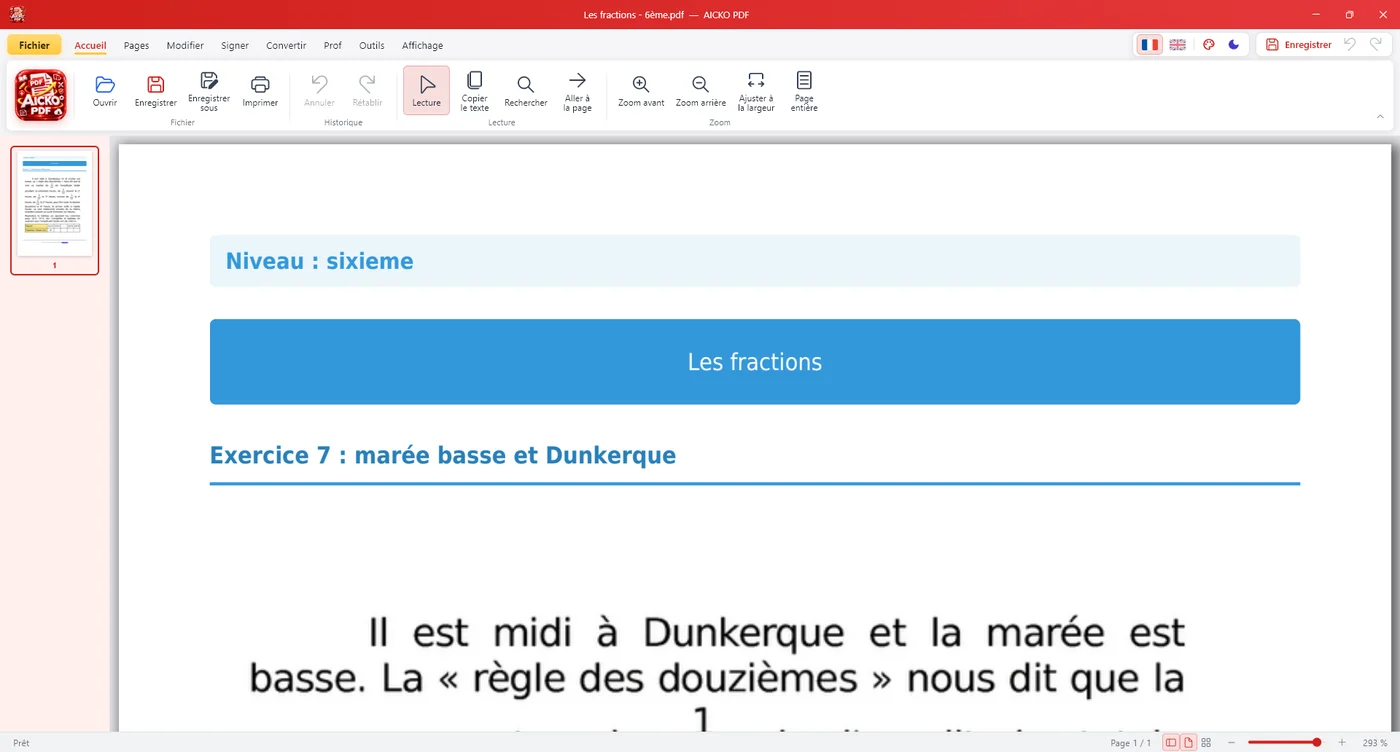Click the Imprimer printer icon

[260, 84]
